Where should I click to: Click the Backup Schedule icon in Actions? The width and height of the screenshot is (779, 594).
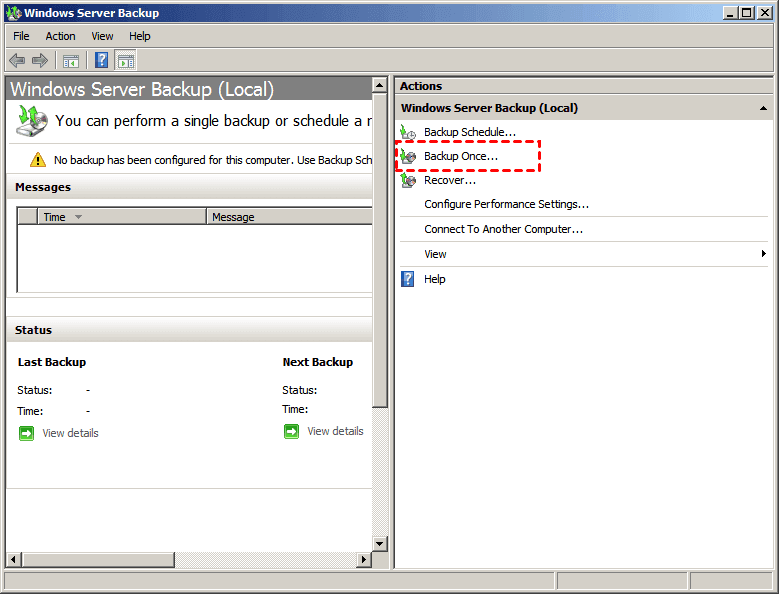[408, 132]
